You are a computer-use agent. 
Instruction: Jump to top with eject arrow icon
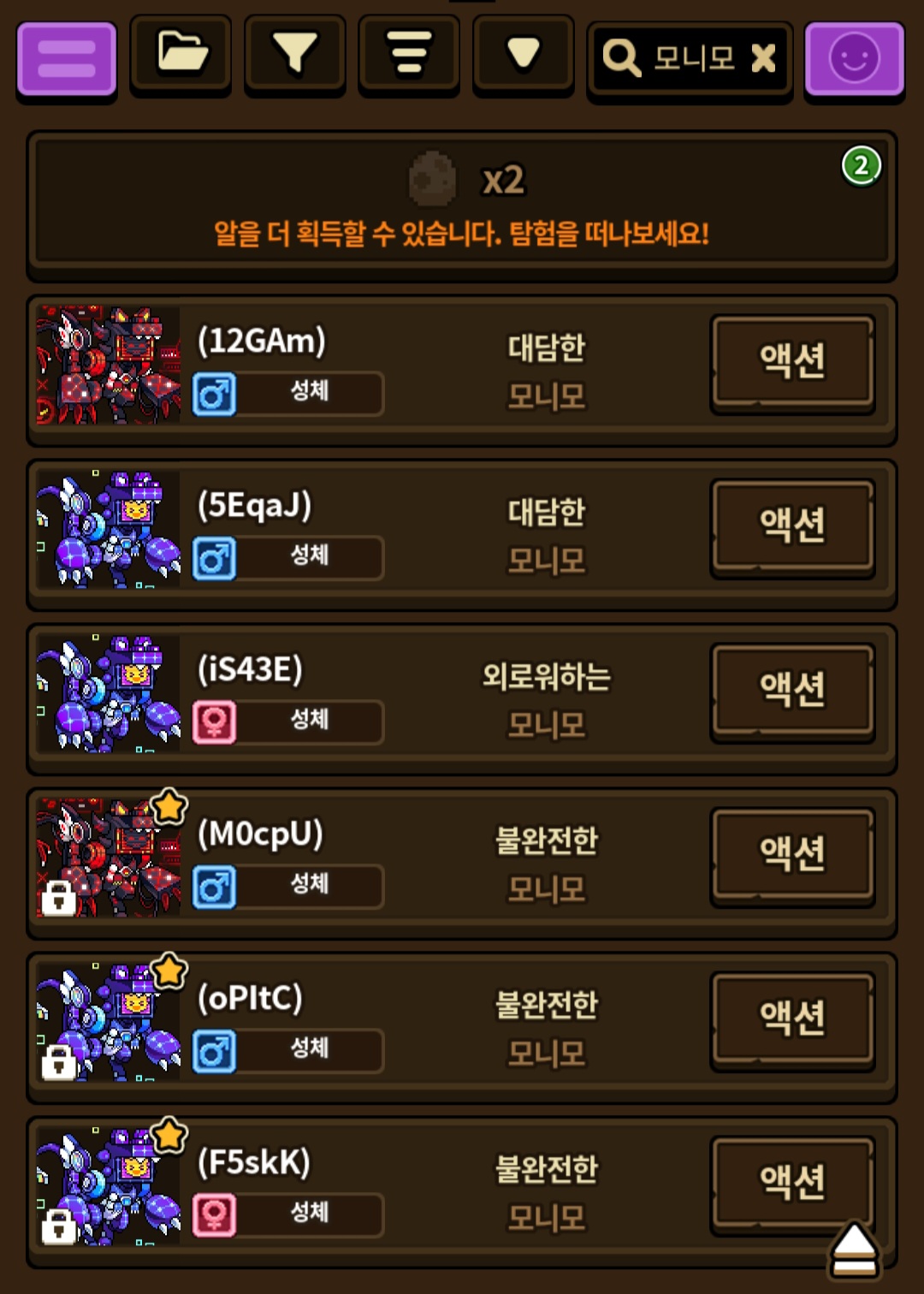[854, 1251]
